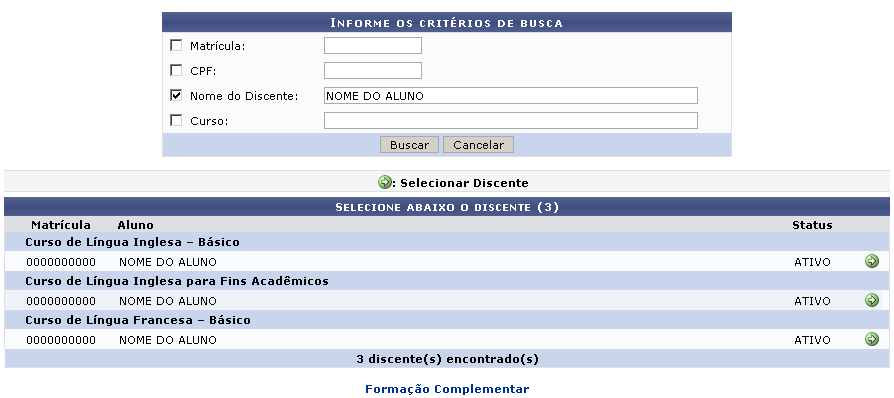Uncheck the Nome do Discente checkbox
Viewport: 894px width, 398px height.
coord(176,95)
